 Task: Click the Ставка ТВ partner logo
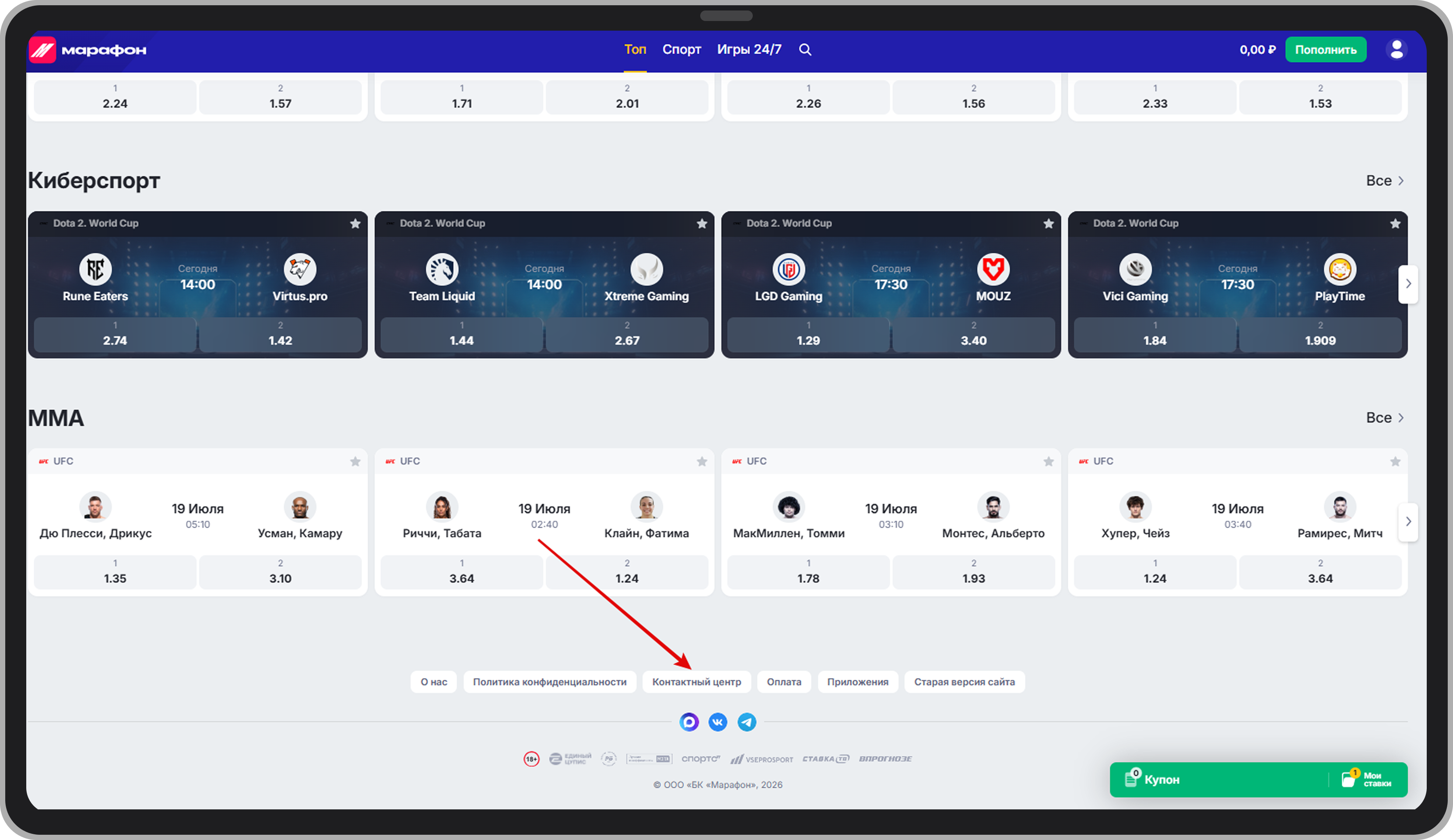tap(826, 759)
